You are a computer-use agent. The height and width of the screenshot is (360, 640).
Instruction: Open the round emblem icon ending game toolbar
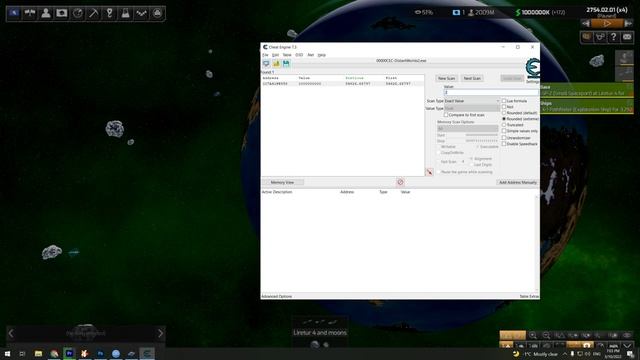157,13
